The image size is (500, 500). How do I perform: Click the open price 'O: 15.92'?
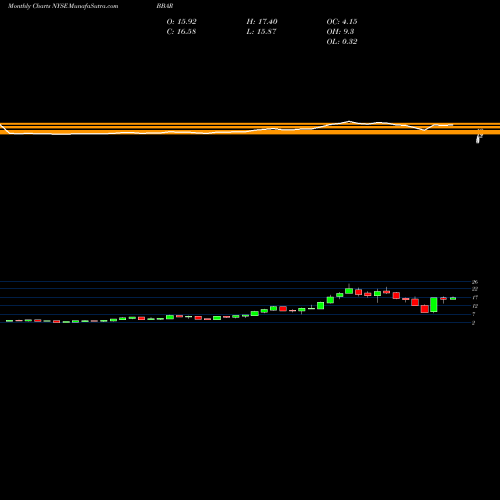point(181,22)
